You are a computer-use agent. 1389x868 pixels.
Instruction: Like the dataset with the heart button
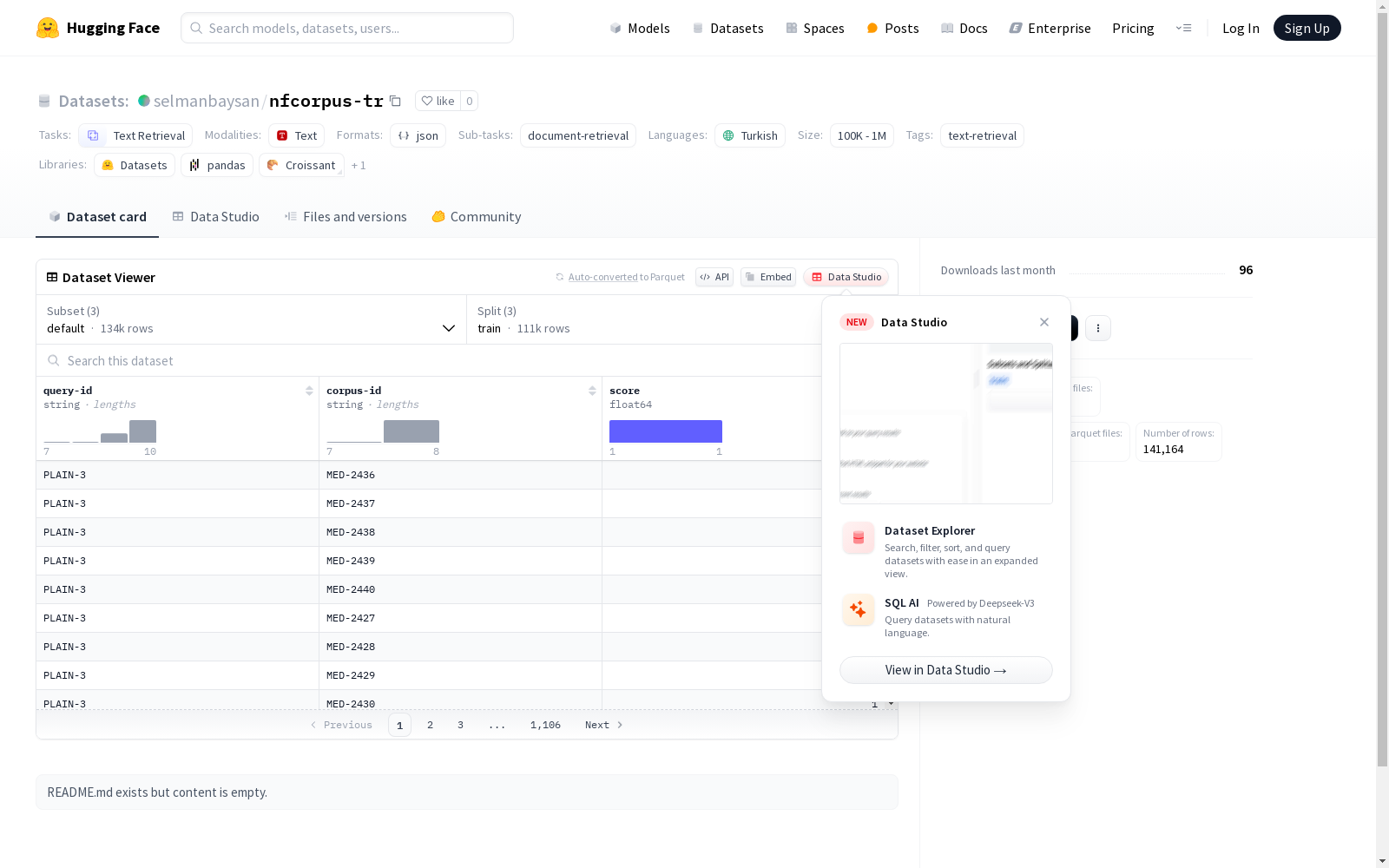(x=438, y=101)
